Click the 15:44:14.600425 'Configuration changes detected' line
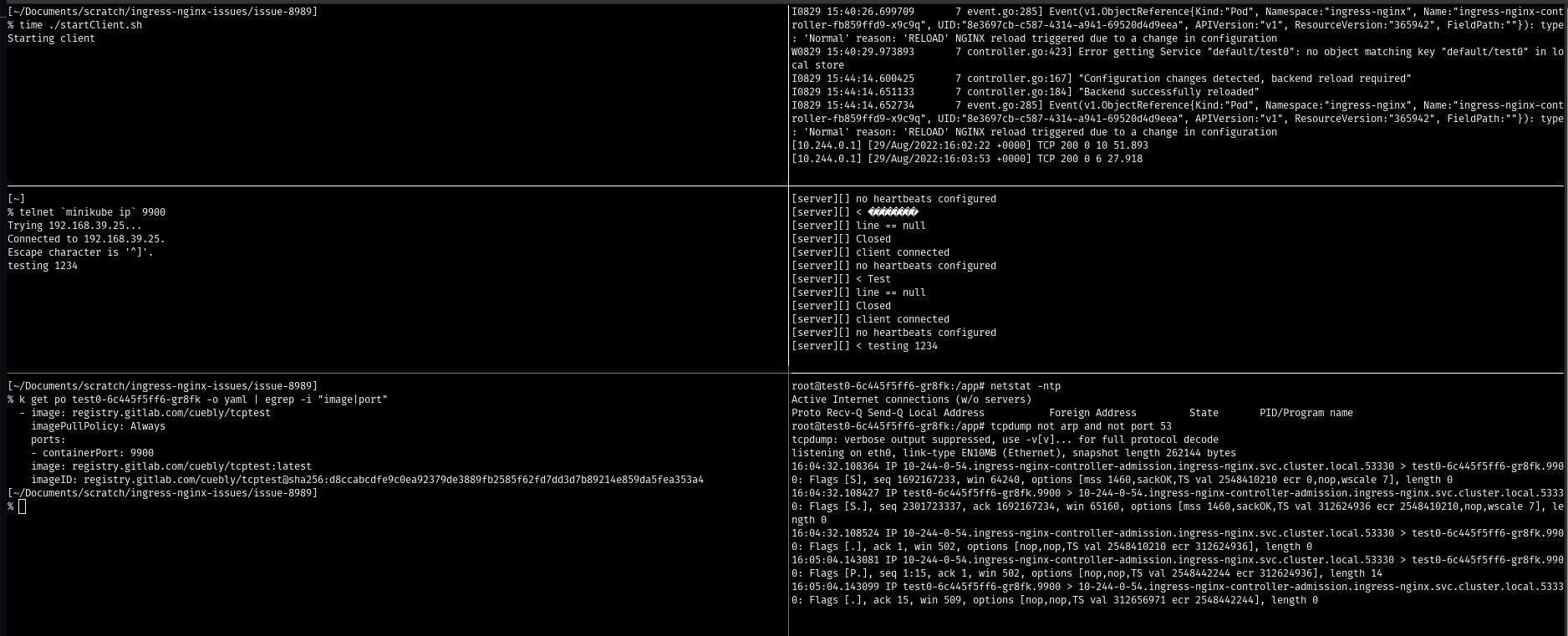The image size is (1568, 636). coord(1102,79)
